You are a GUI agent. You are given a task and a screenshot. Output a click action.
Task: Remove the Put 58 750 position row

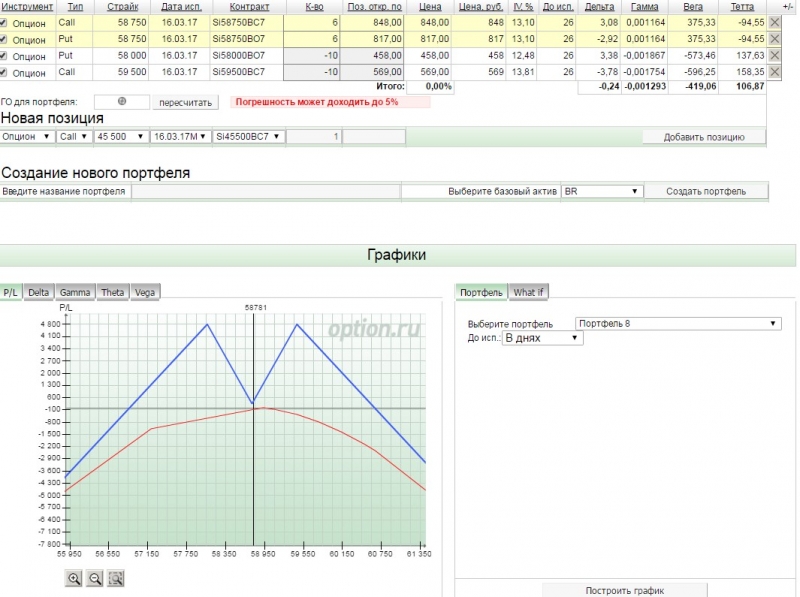[x=775, y=38]
